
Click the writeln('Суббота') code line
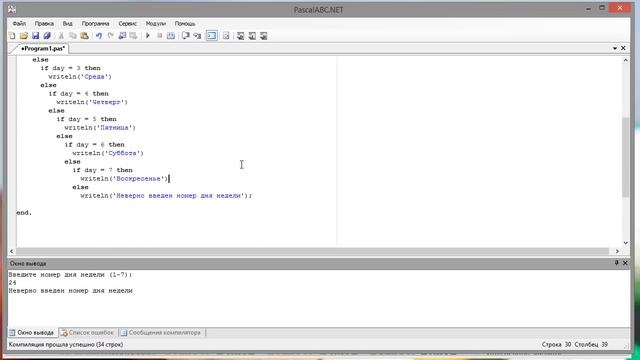pyautogui.click(x=108, y=153)
